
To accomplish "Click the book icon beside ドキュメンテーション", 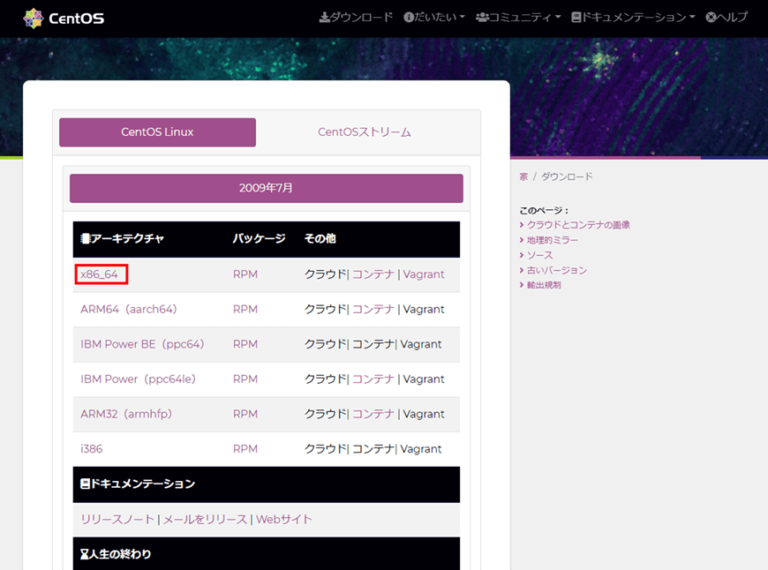I will tap(576, 18).
